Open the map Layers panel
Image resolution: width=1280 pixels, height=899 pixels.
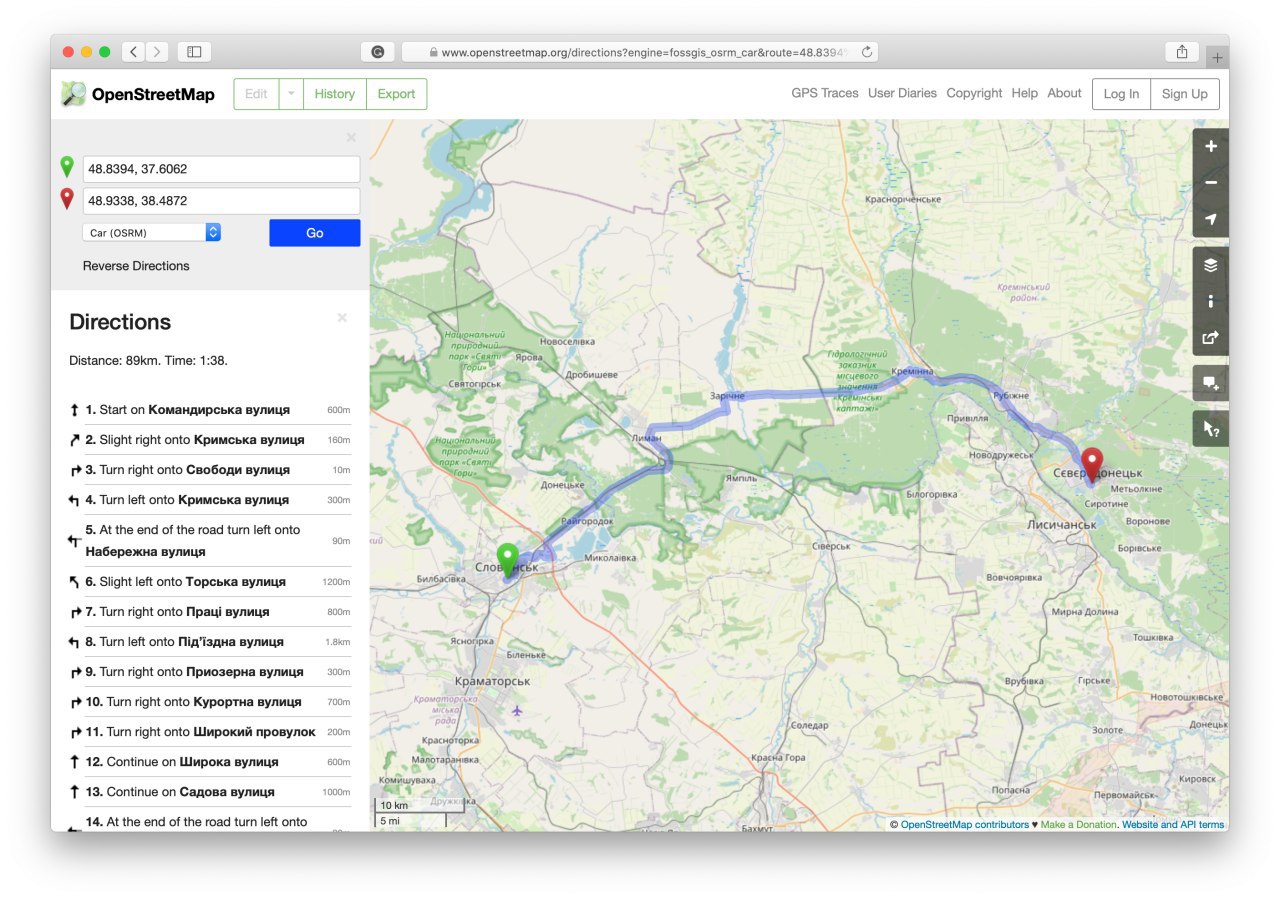click(1211, 265)
